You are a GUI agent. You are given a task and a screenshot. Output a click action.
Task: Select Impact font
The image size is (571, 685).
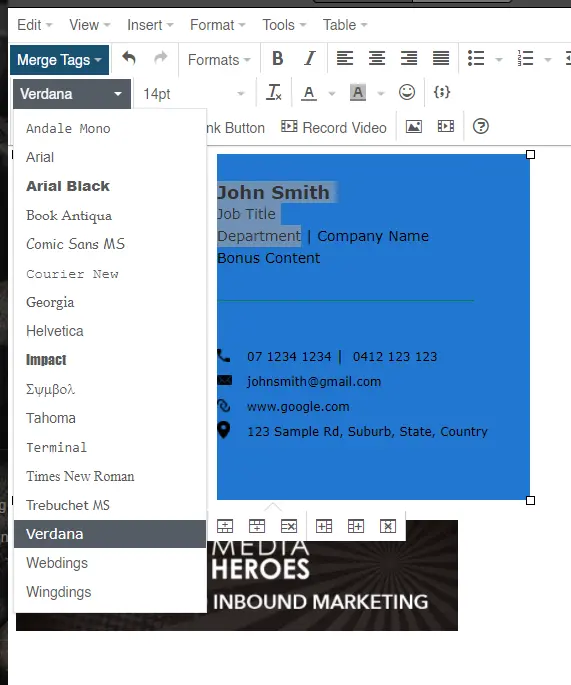[110, 360]
